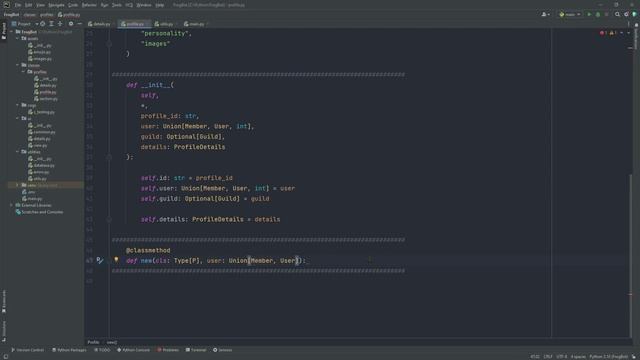Click the red error indicator in editor corner
640x360 pixels.
click(603, 33)
